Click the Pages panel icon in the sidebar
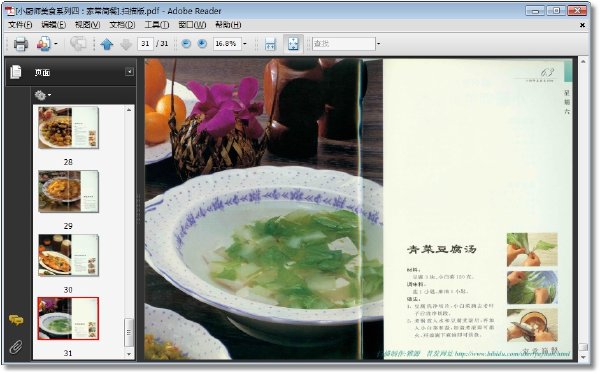The height and width of the screenshot is (374, 600). click(16, 72)
